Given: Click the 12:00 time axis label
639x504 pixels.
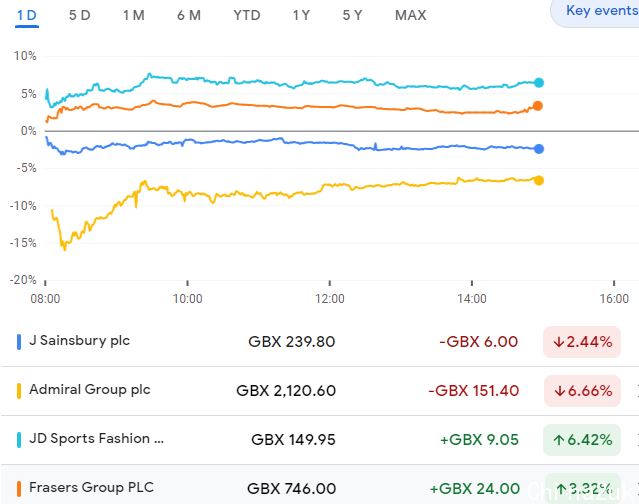Looking at the screenshot, I should pyautogui.click(x=330, y=299).
